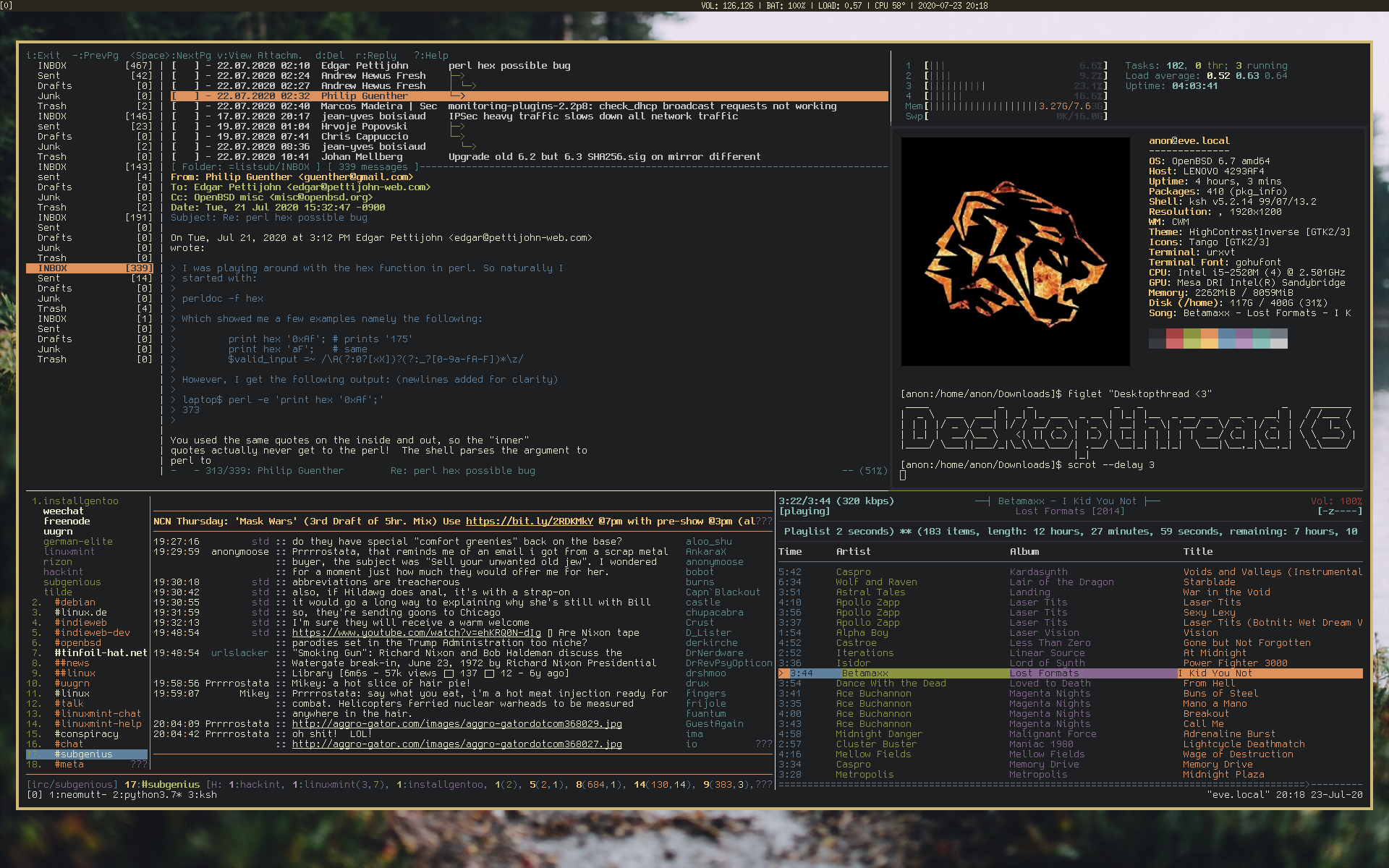The image size is (1389, 868).
Task: Switch to the ##news channel buffer
Action: click(72, 663)
